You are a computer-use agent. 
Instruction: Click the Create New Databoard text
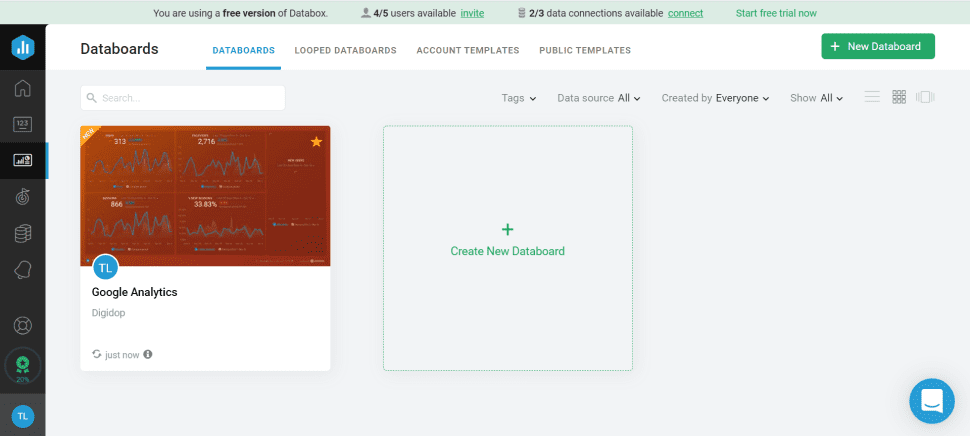[507, 251]
